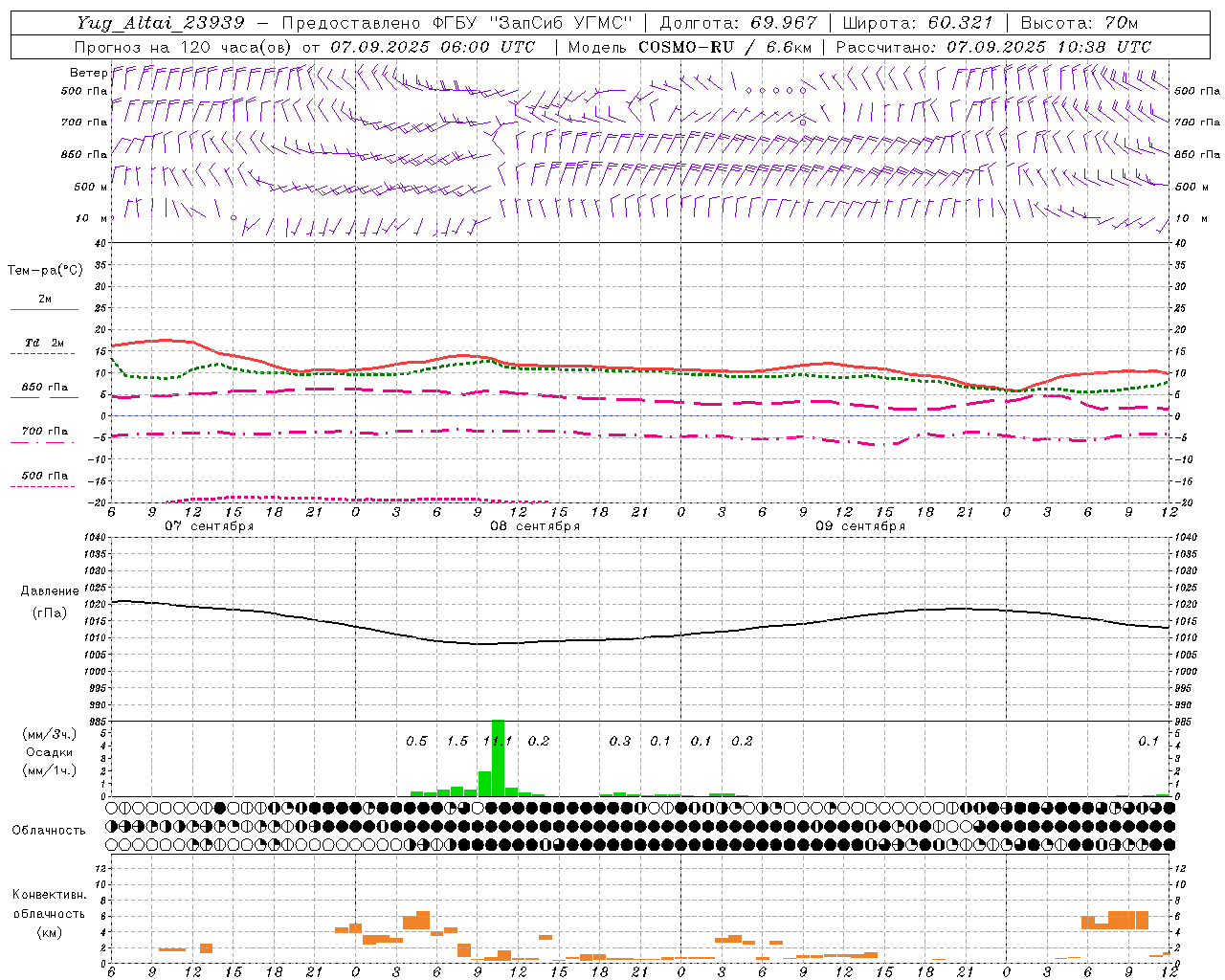Click the tallest green precipitation bar

click(498, 757)
